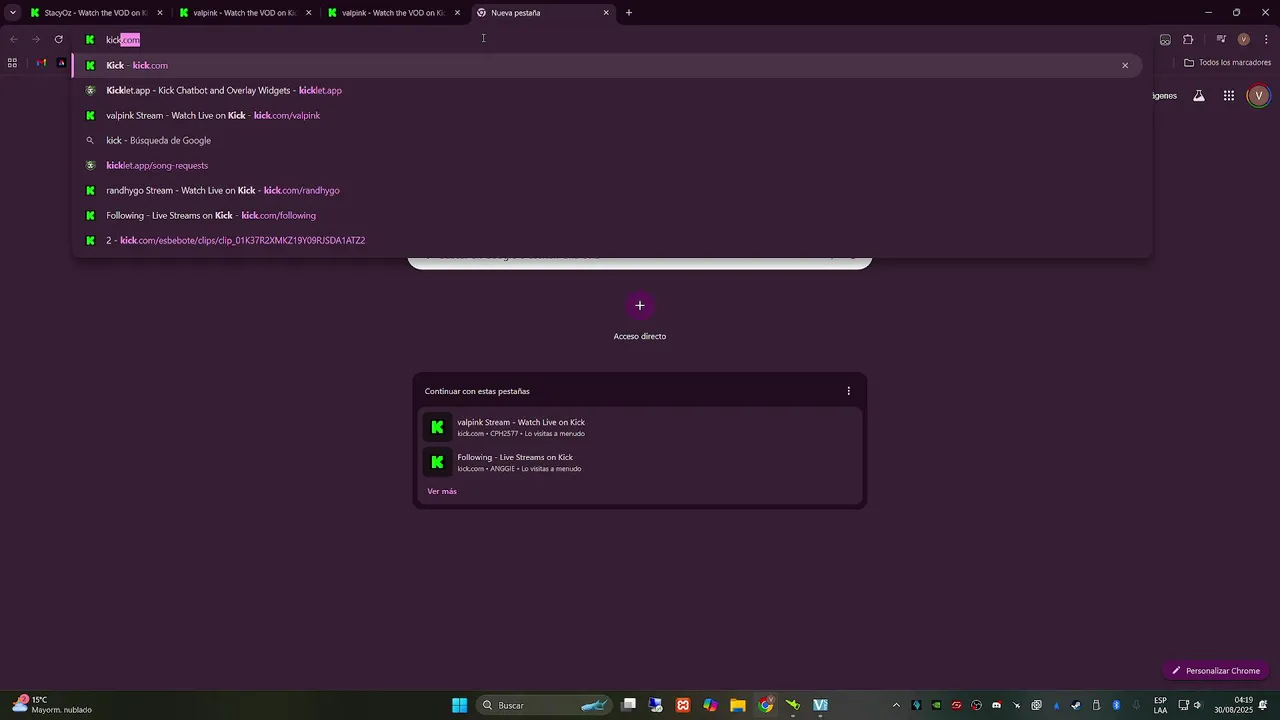Open the notifications bell icon
The height and width of the screenshot is (720, 1280).
click(1263, 705)
